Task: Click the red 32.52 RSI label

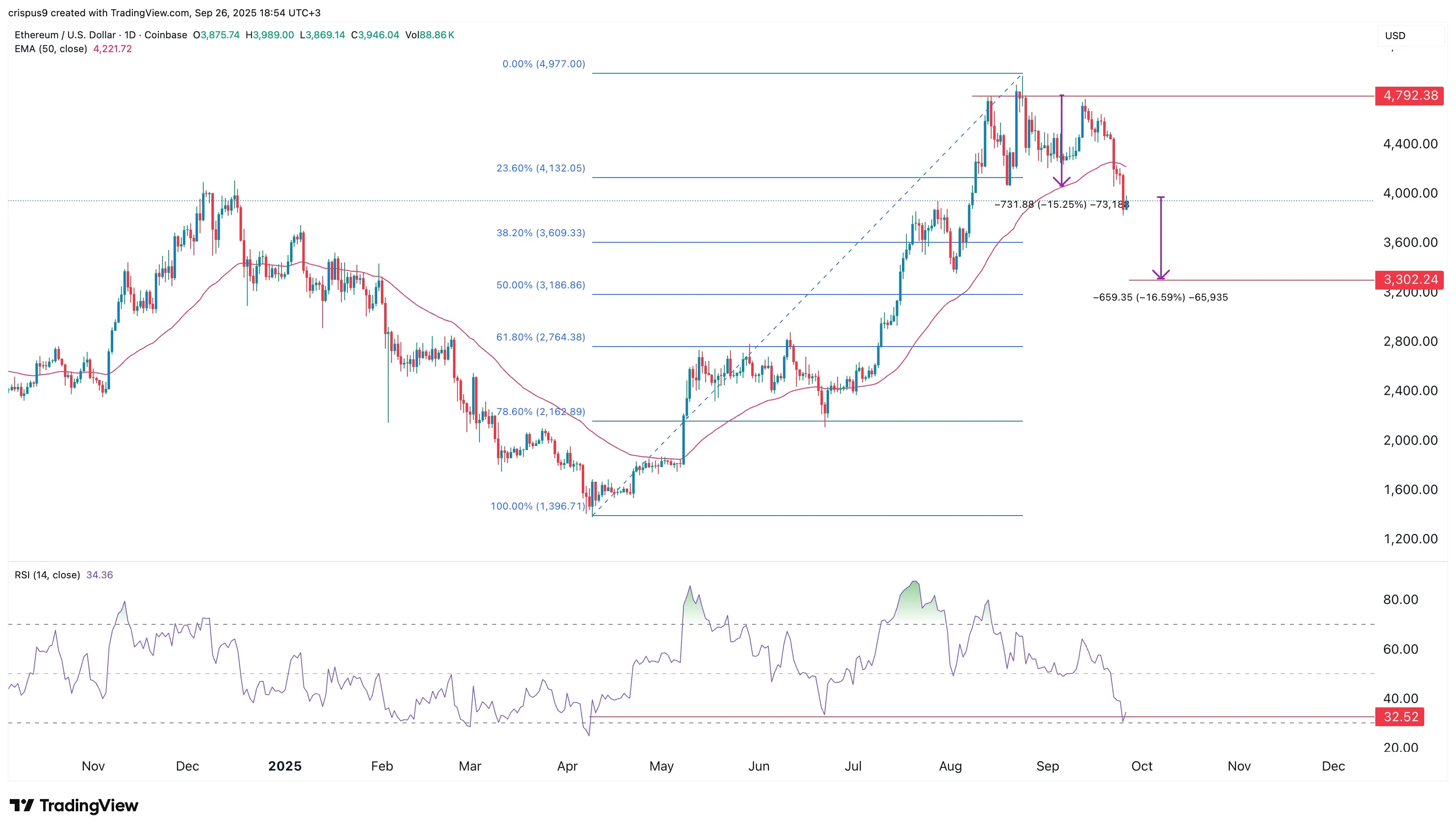Action: 1399,716
